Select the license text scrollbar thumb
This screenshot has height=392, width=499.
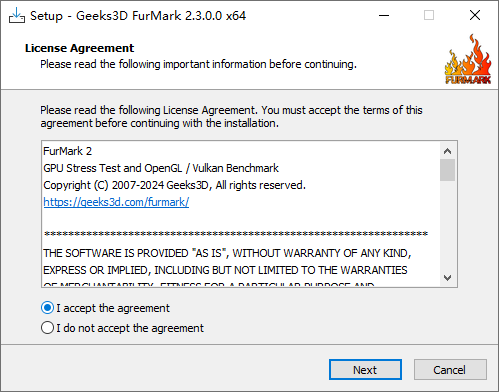point(447,170)
